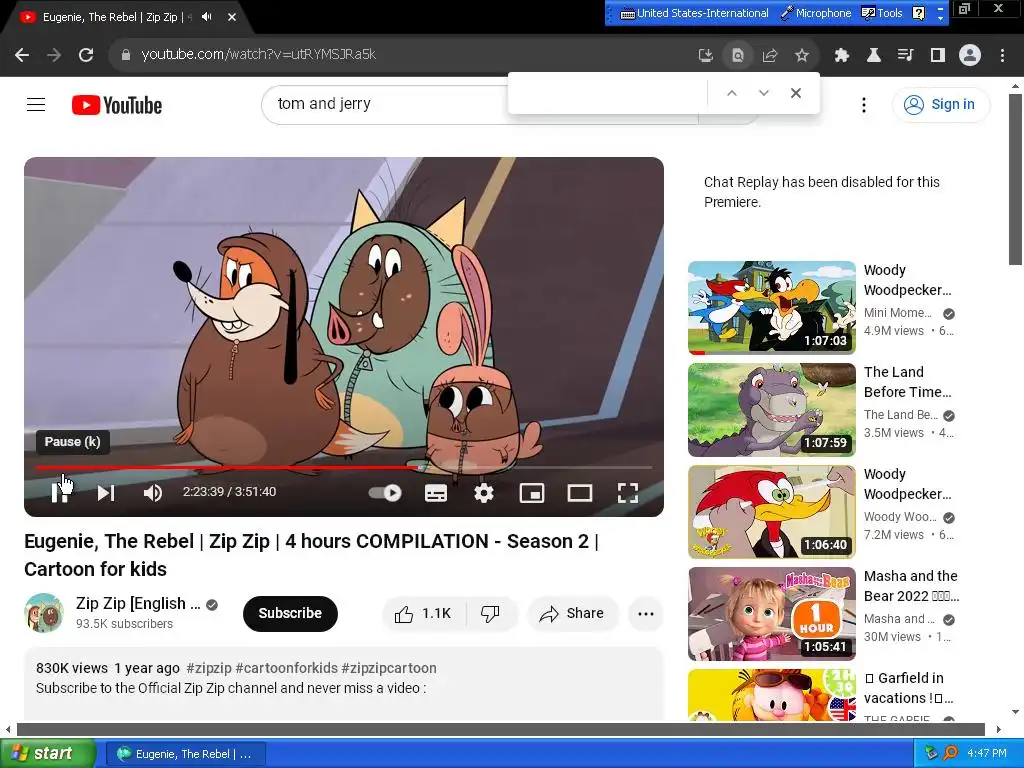Open YouTube settings three-dot menu
This screenshot has width=1024, height=768.
tap(864, 104)
